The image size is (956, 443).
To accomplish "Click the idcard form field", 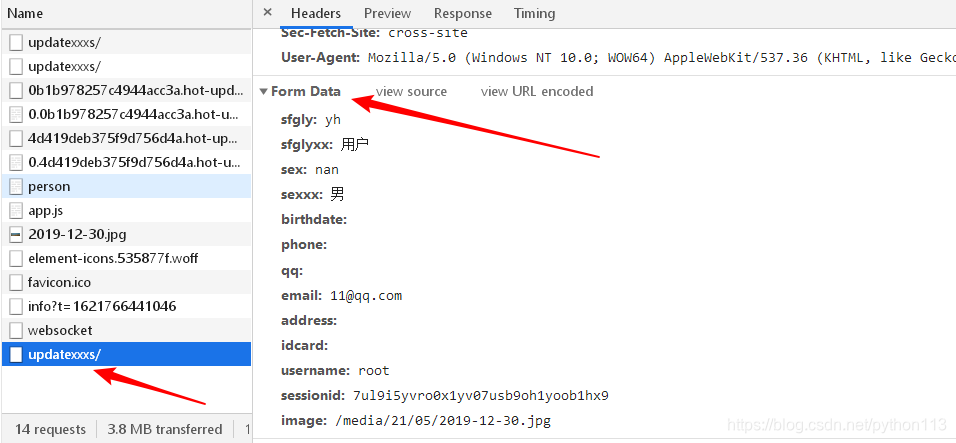I will tap(305, 346).
